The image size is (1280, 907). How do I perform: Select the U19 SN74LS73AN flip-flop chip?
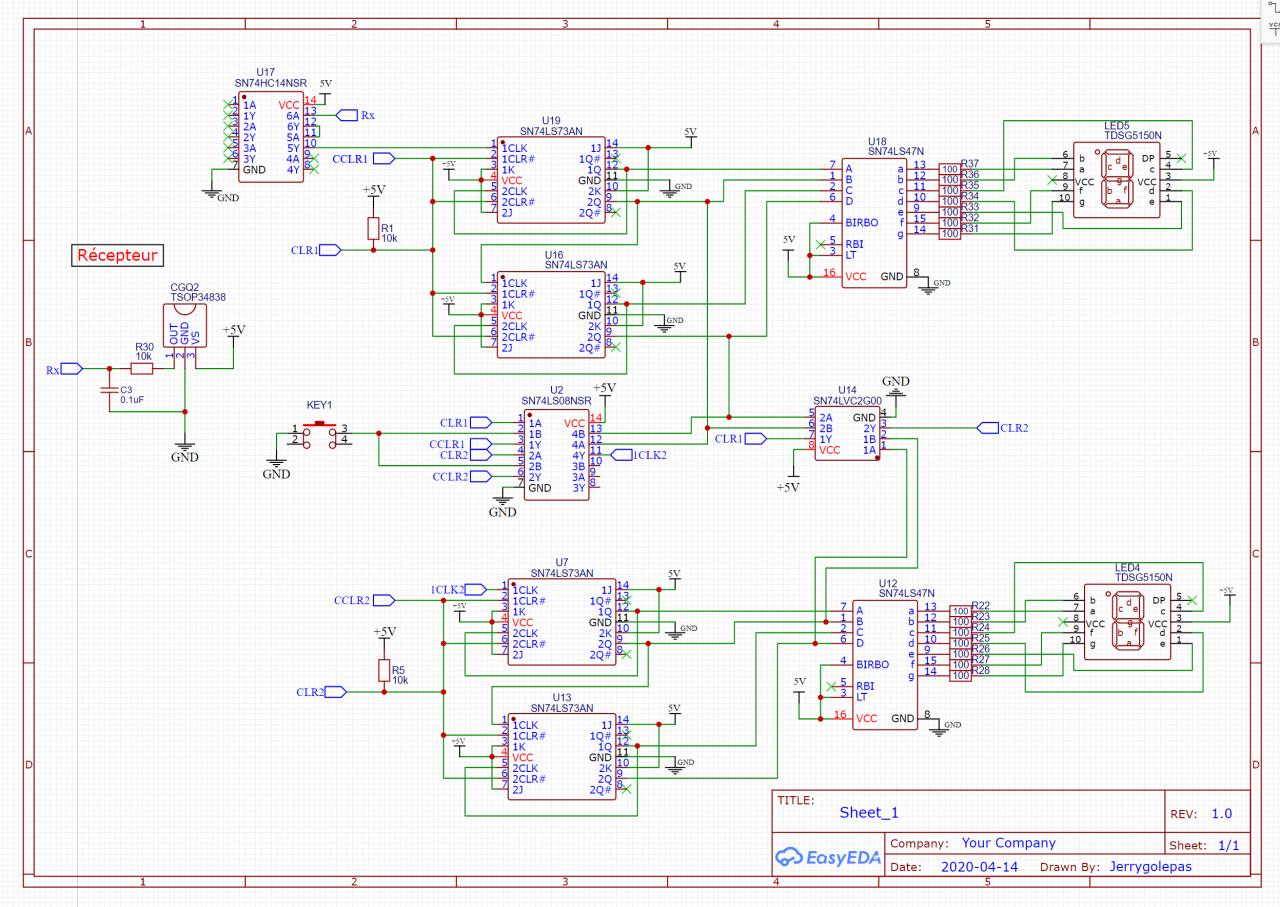coord(553,178)
